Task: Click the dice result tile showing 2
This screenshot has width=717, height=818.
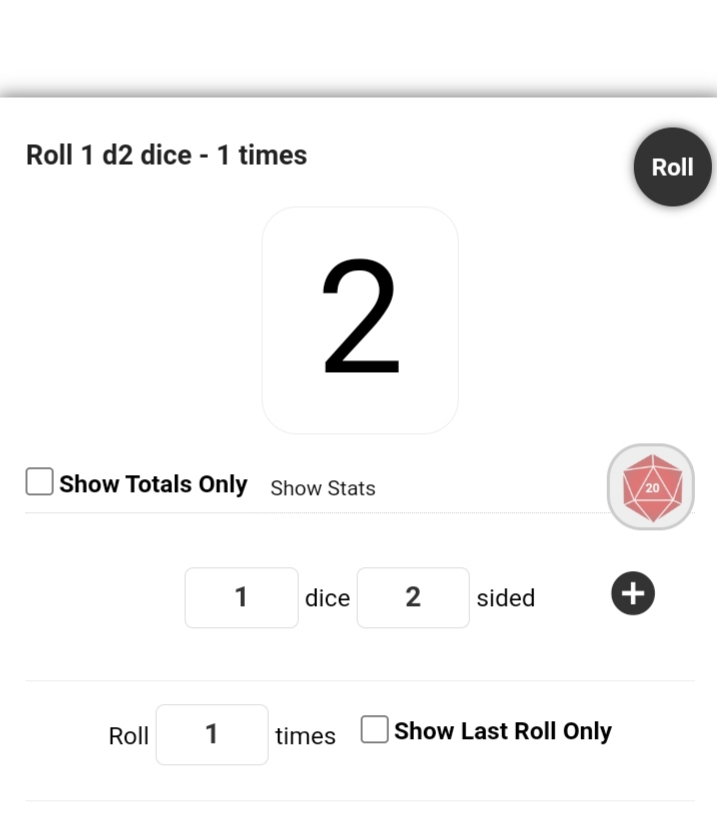Action: click(360, 320)
